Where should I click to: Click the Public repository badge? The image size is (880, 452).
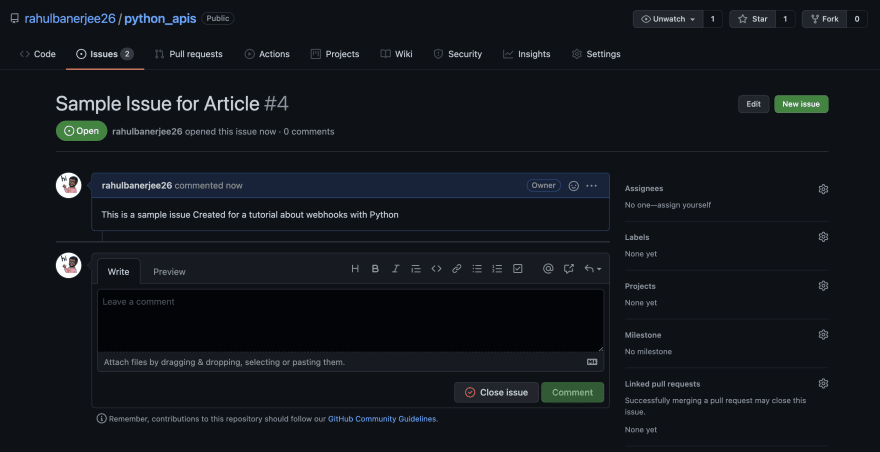point(218,19)
